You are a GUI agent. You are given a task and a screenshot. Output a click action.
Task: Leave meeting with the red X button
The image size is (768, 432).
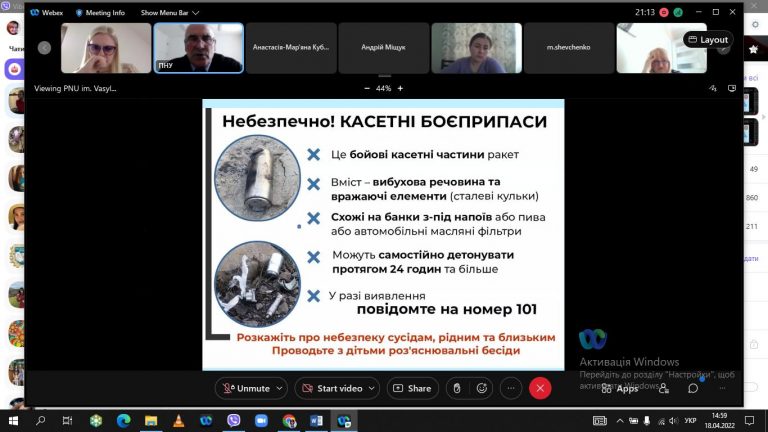coord(540,388)
